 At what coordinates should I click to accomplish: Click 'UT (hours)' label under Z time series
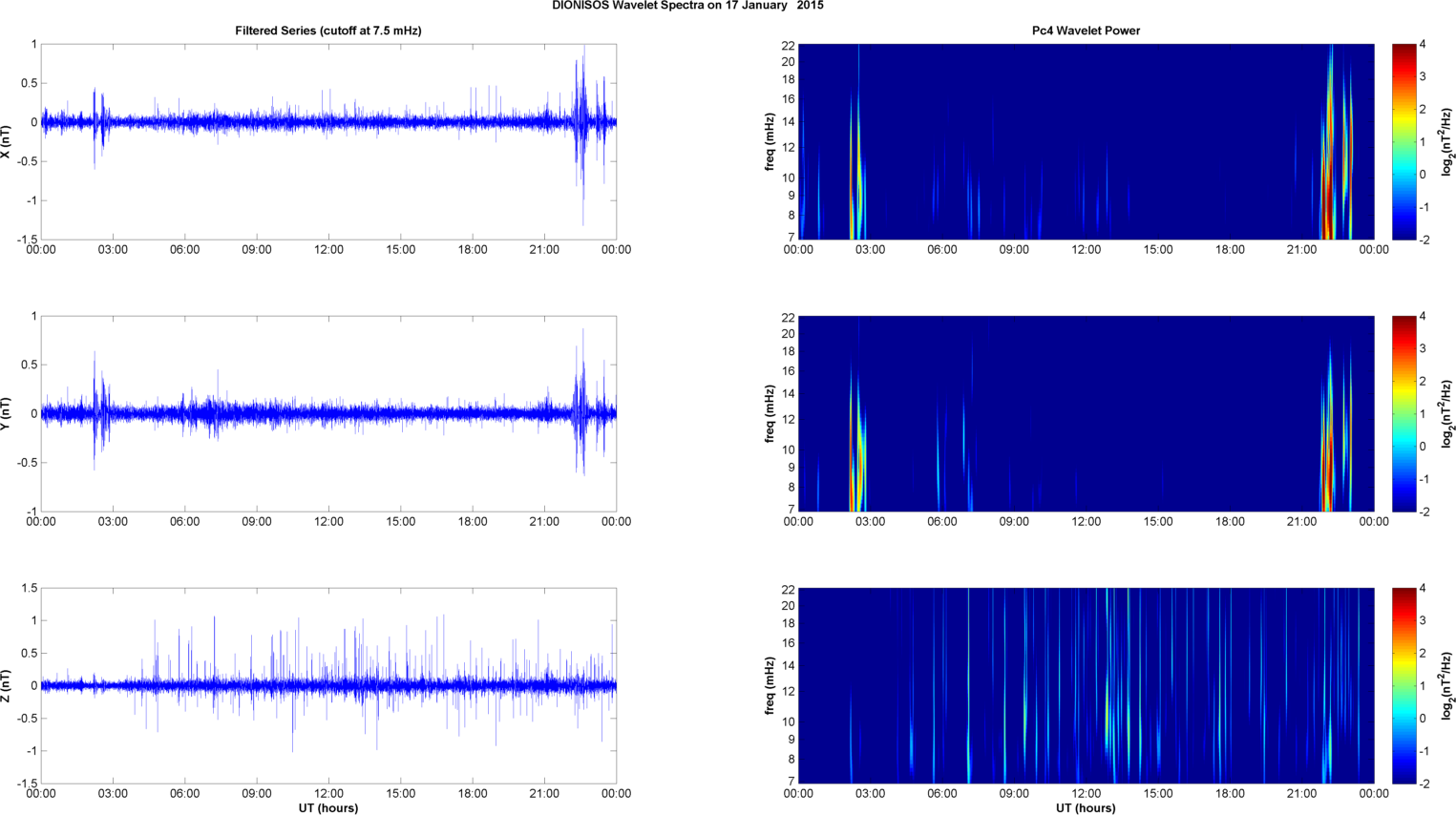[328, 807]
